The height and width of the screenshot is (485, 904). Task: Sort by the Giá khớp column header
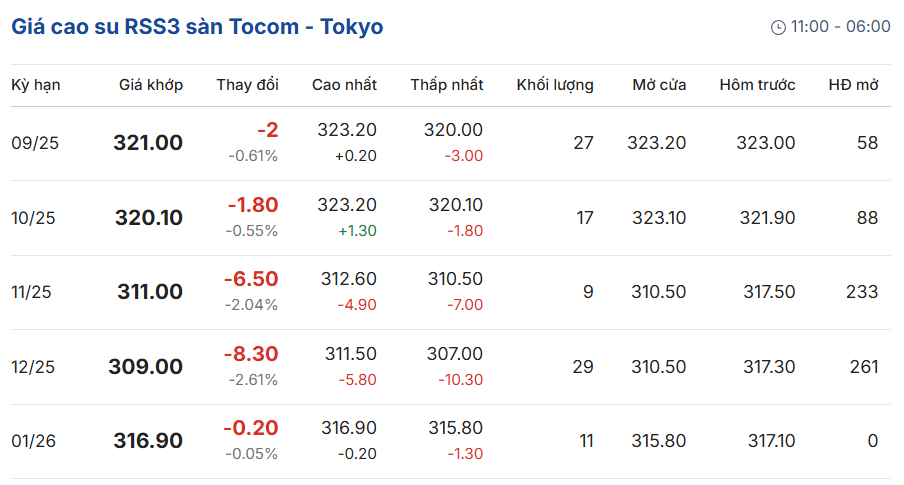point(151,85)
